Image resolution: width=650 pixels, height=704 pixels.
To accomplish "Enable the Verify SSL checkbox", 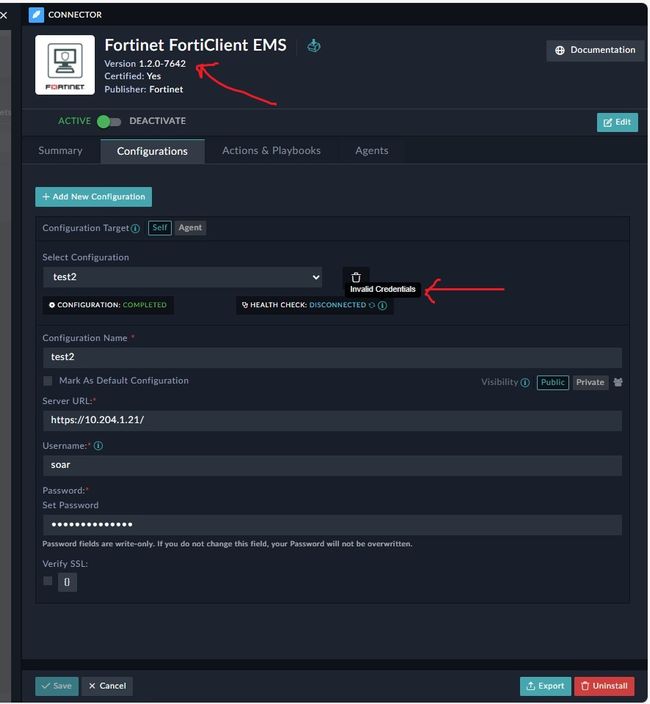I will tap(48, 581).
